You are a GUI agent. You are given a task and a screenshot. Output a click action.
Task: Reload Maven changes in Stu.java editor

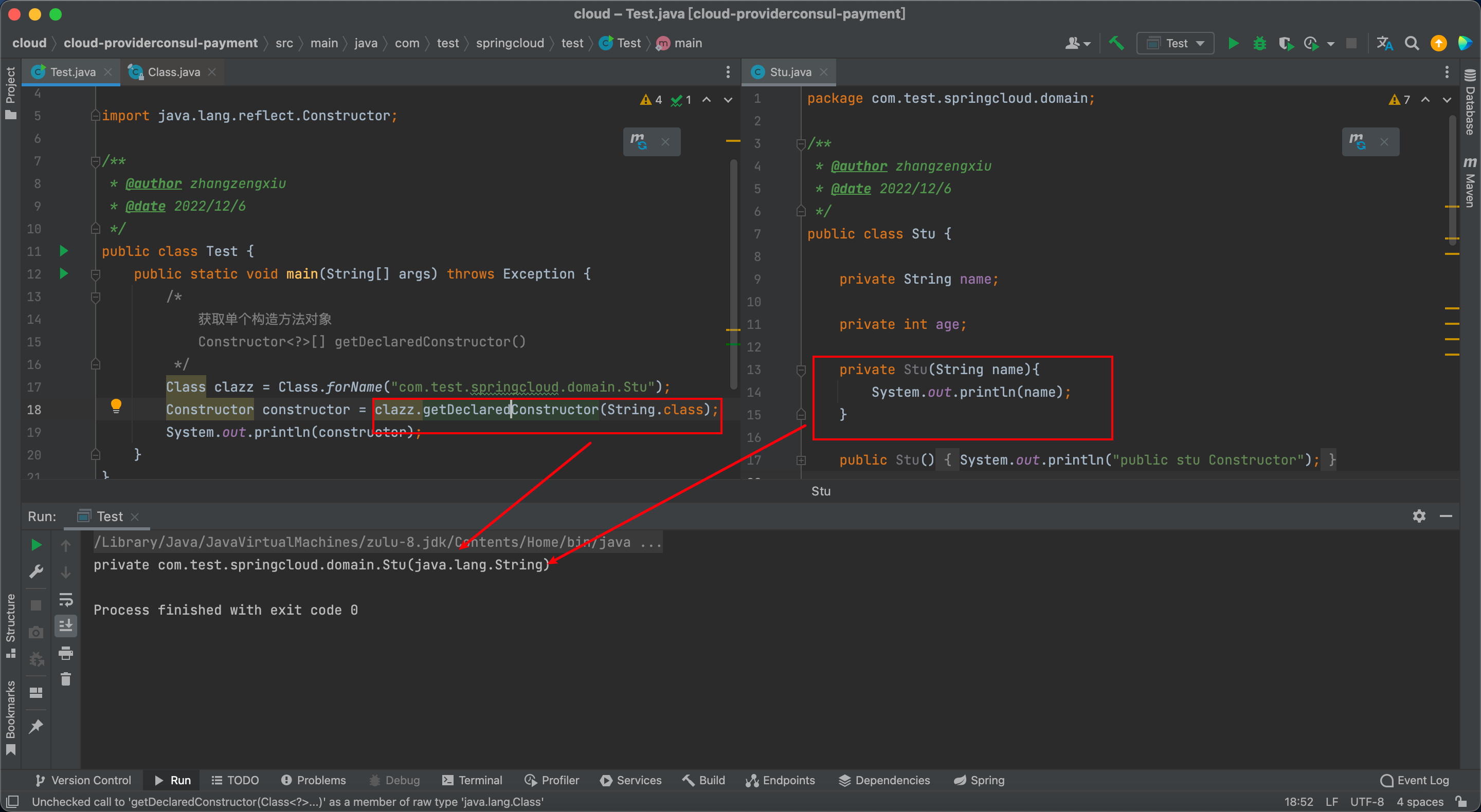click(x=1358, y=141)
